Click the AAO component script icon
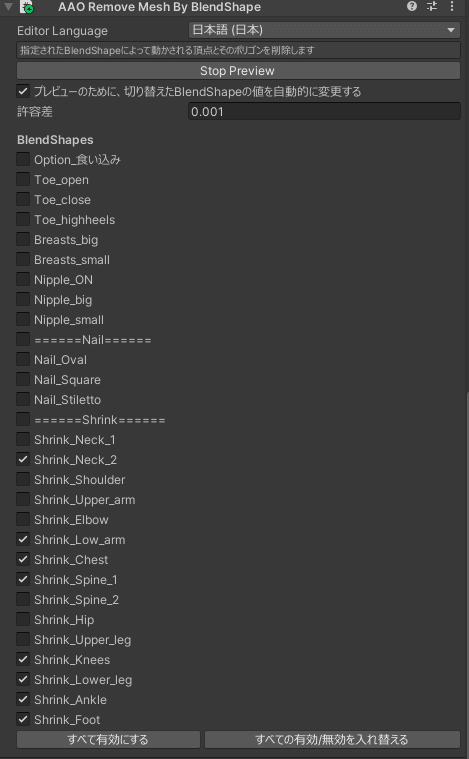 (27, 7)
